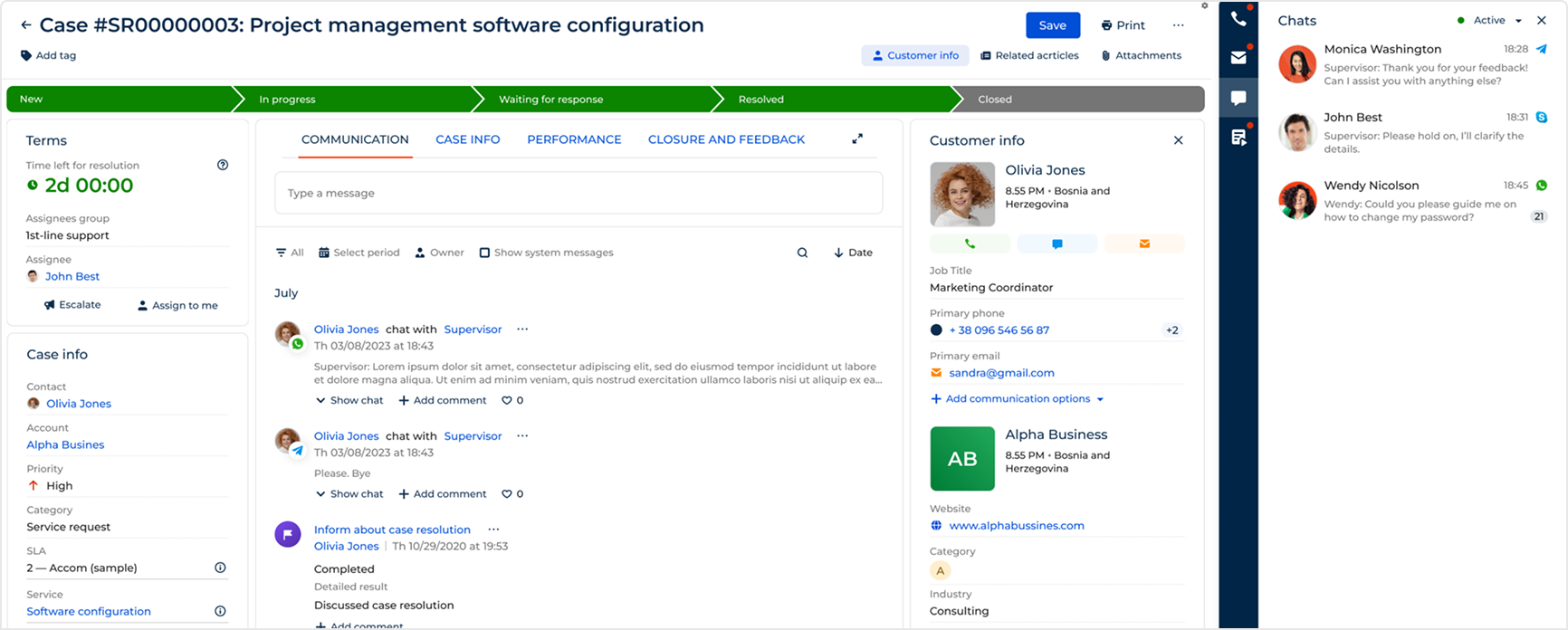Open the chat bubble sidebar icon
This screenshot has height=630, width=1568.
[x=1238, y=98]
